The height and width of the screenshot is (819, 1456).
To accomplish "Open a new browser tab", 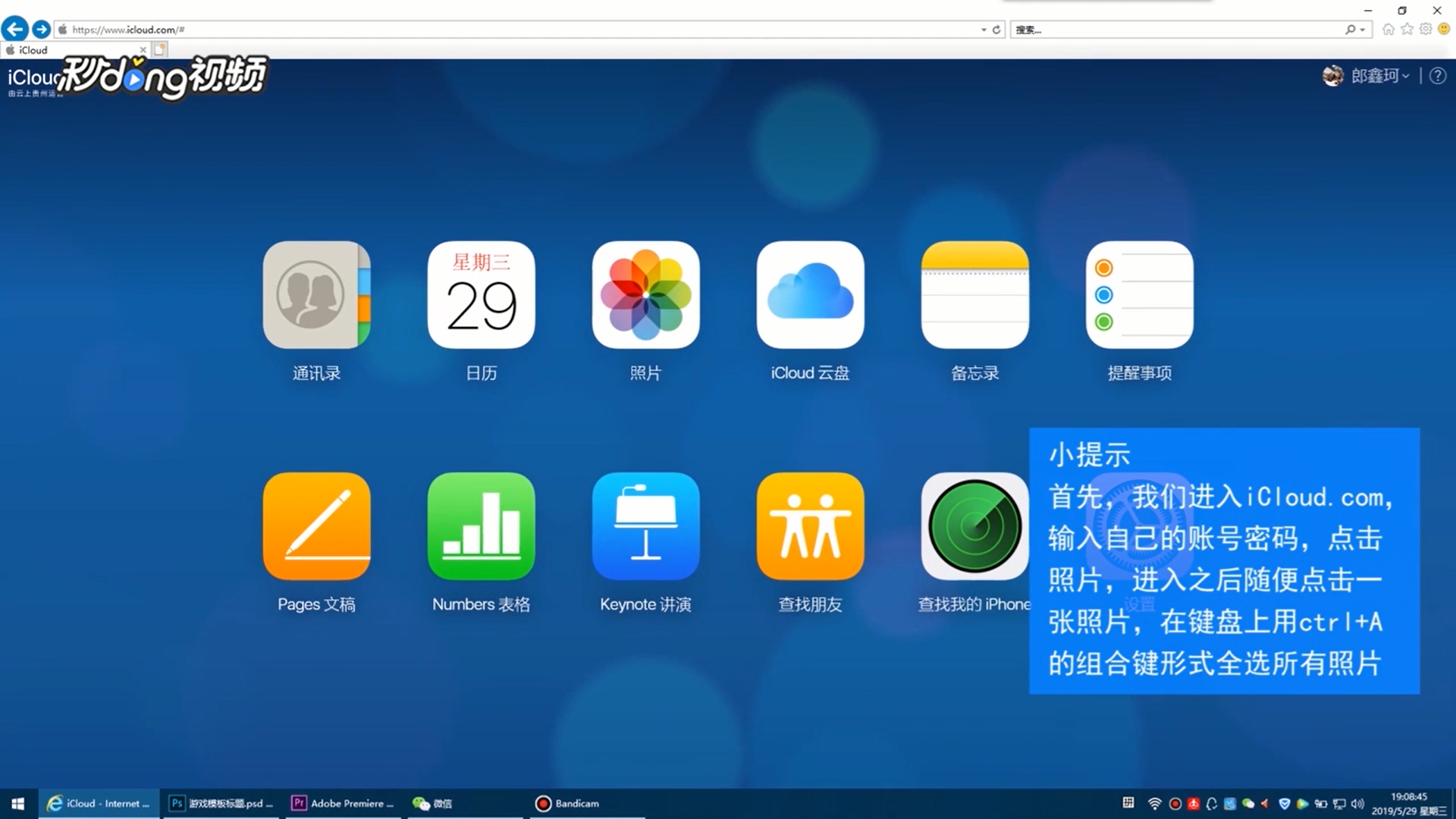I will [159, 50].
